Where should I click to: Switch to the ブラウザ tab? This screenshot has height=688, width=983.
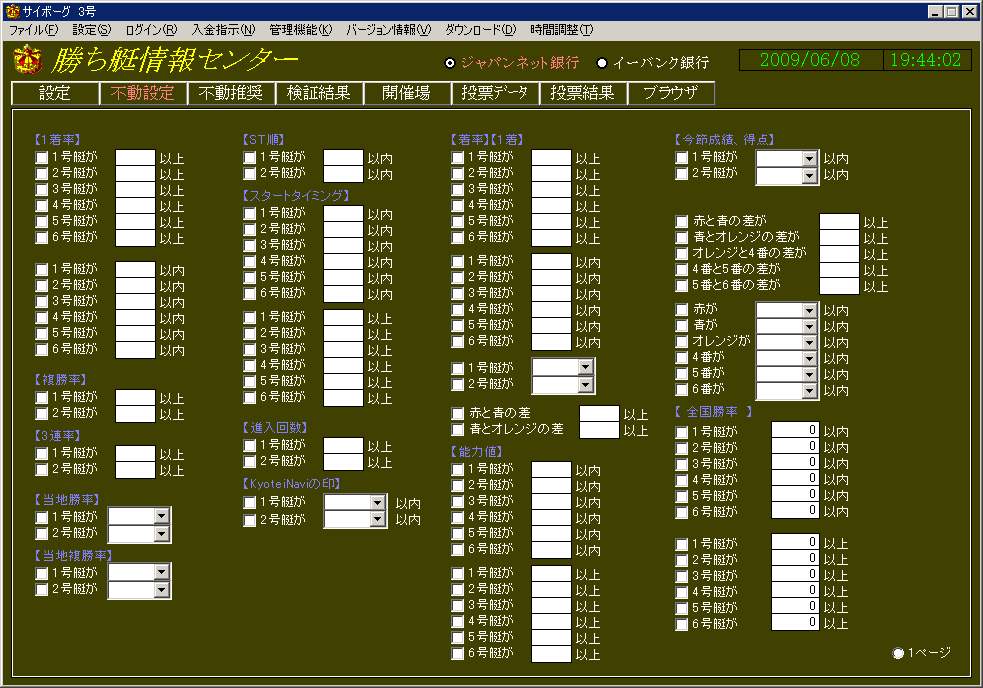[x=671, y=93]
